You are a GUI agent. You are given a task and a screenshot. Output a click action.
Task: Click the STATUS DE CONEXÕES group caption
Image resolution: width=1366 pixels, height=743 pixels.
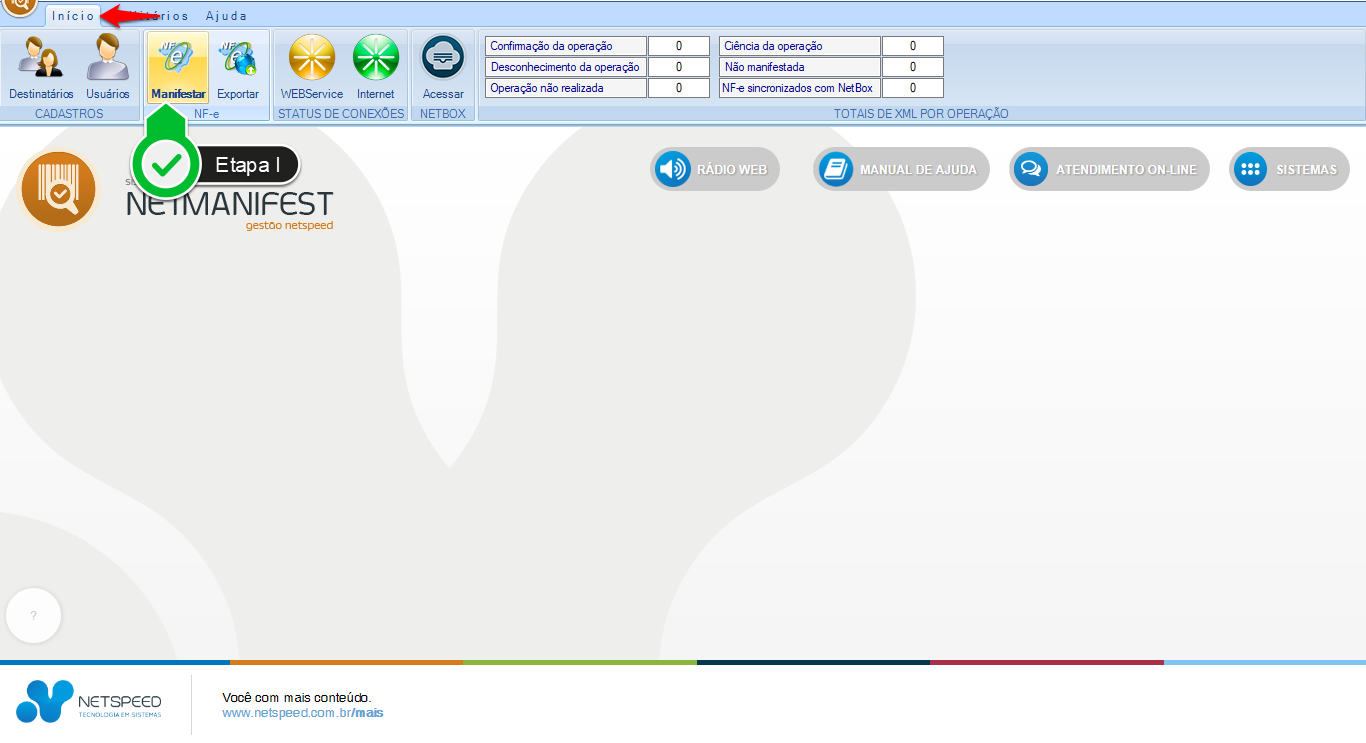pyautogui.click(x=341, y=114)
